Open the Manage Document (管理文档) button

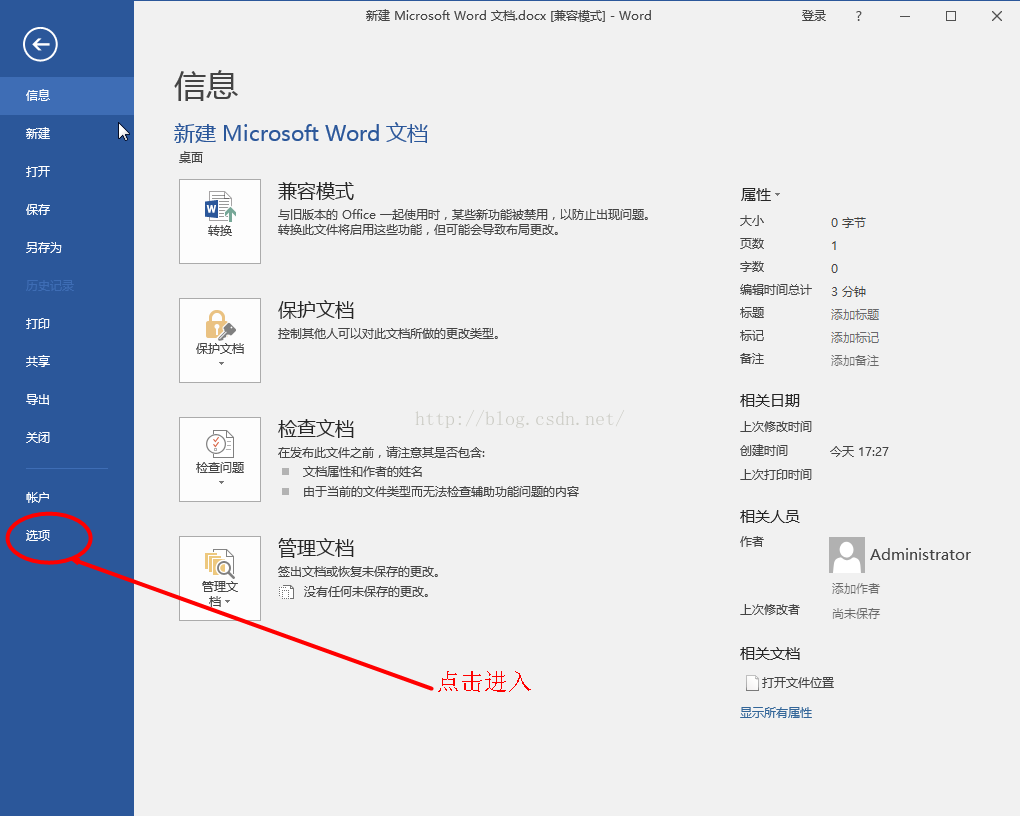click(220, 578)
